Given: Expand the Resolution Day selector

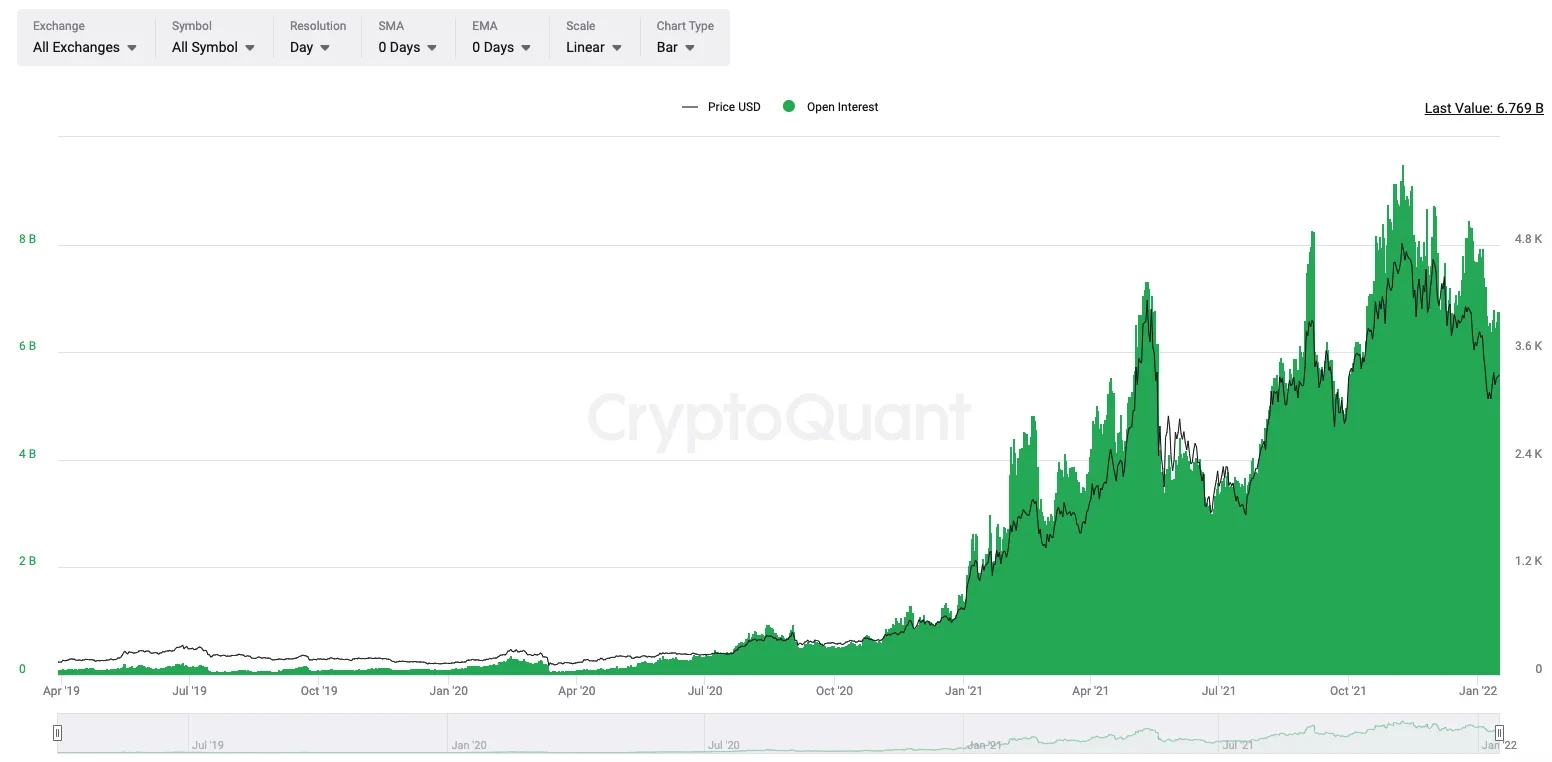Looking at the screenshot, I should (312, 47).
